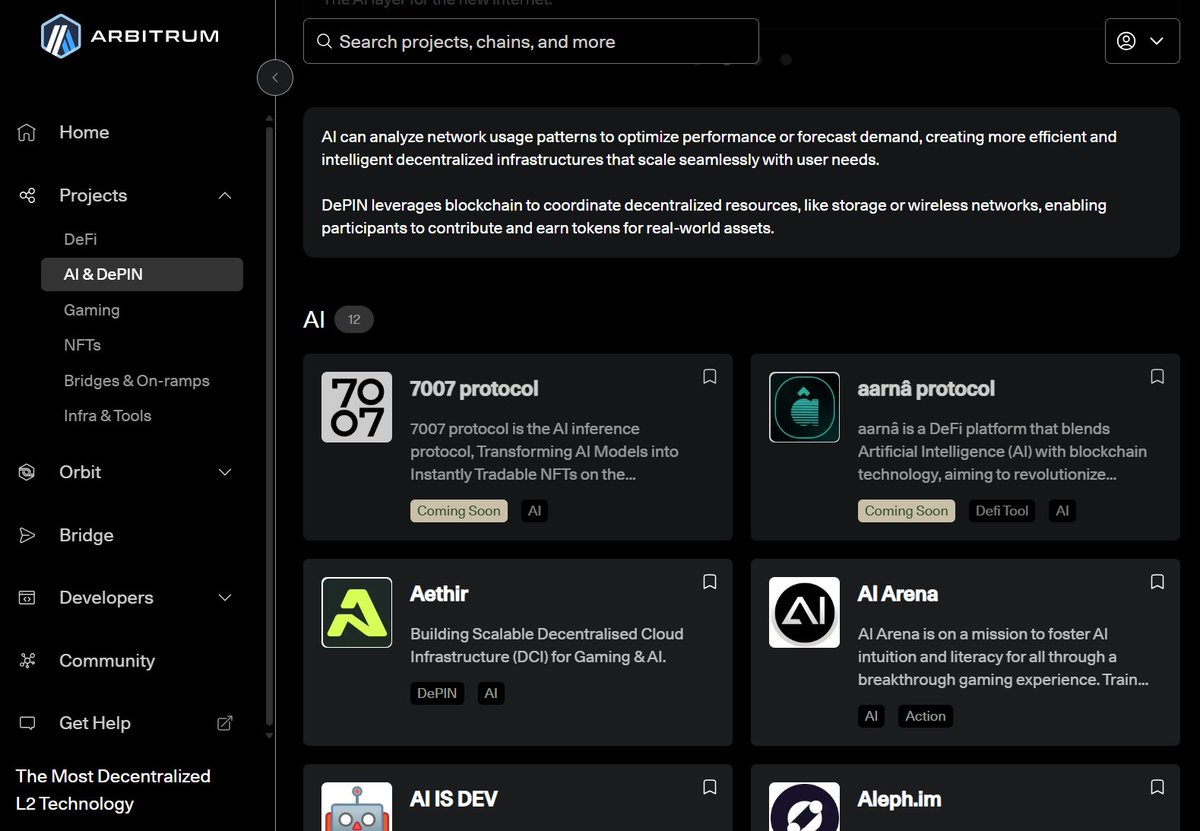
Task: Open the NFTs projects category
Action: pos(82,345)
